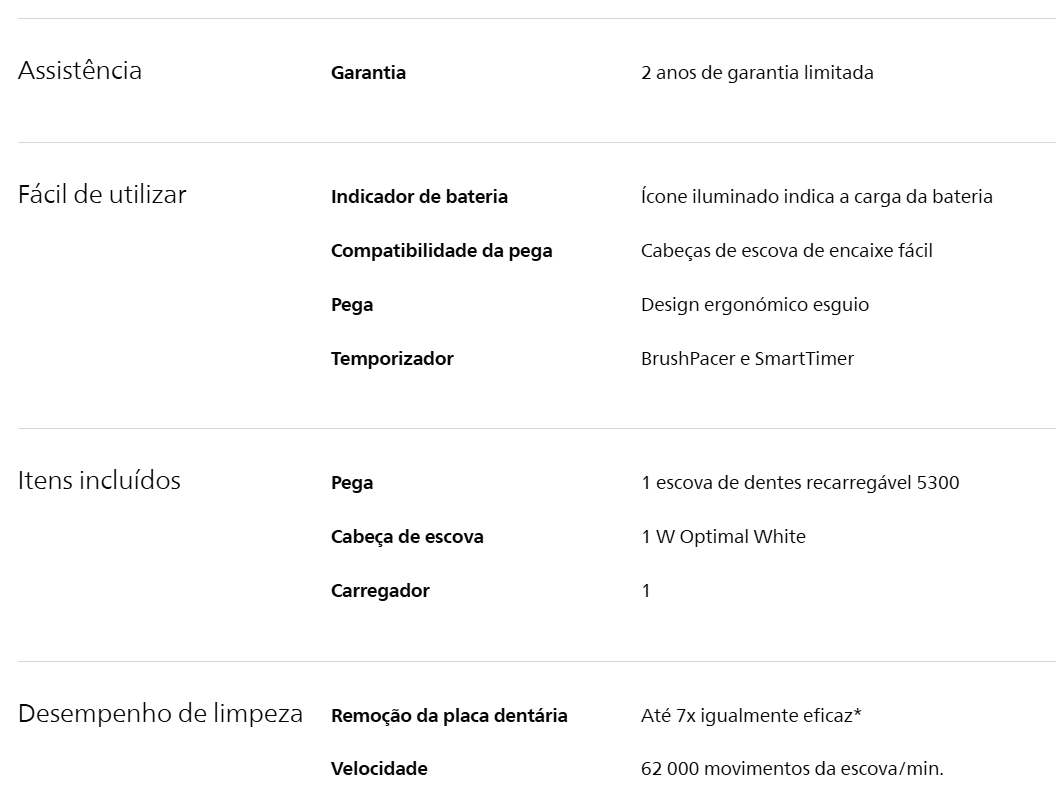The height and width of the screenshot is (811, 1056).
Task: Click the '1 W Optimal White' value
Action: click(723, 537)
